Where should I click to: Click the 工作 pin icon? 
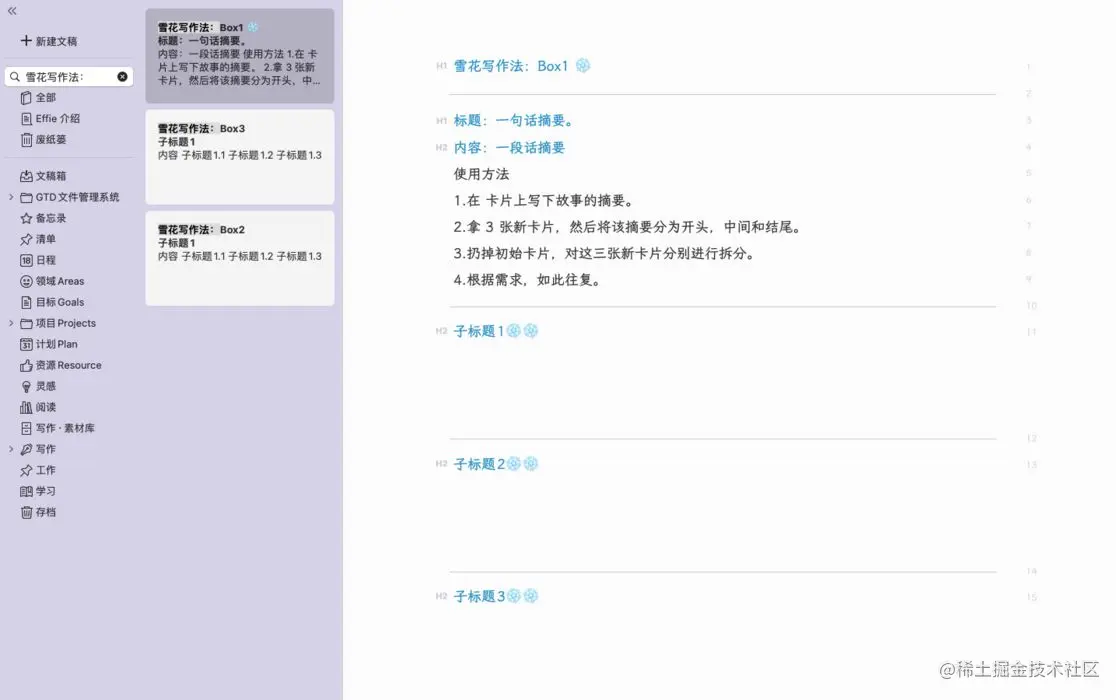tap(26, 471)
